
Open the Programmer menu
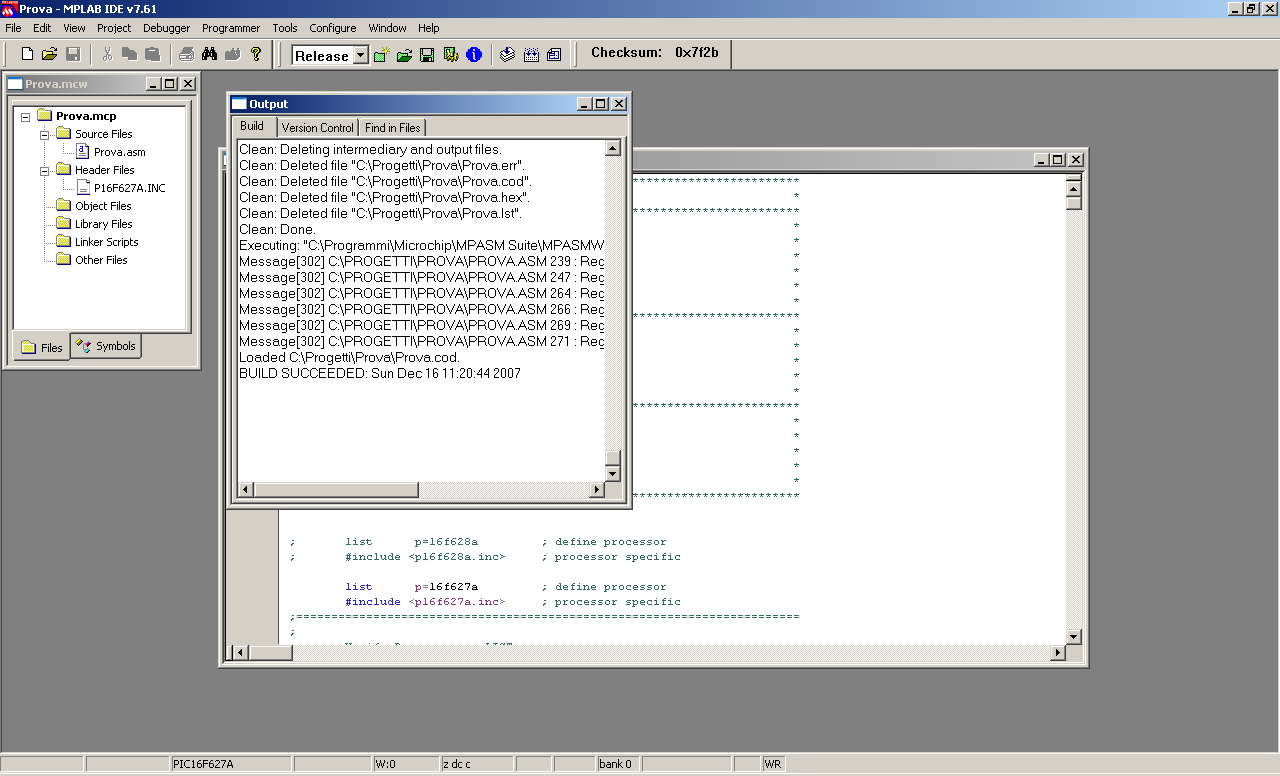230,28
